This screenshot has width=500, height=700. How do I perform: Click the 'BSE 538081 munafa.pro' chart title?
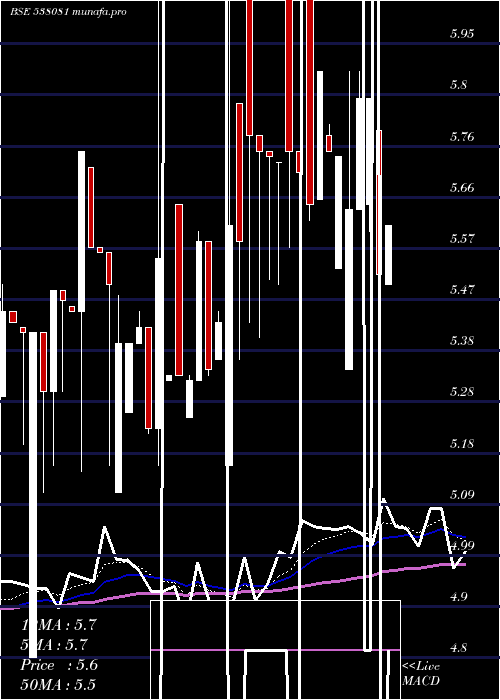pyautogui.click(x=68, y=12)
